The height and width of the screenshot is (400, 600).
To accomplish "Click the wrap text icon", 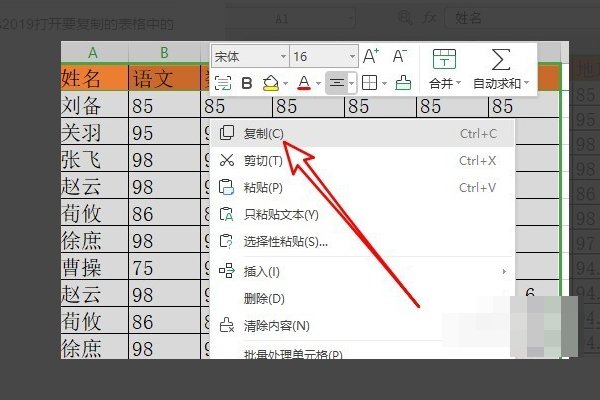I will 223,83.
